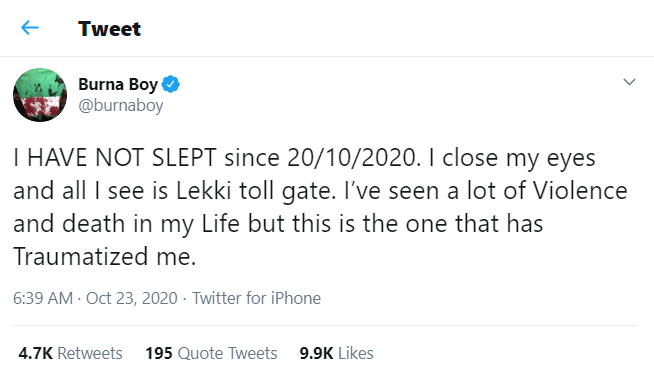Click 'I HAVE NOT SLEPT' in tweet
This screenshot has width=654, height=378.
pos(115,158)
